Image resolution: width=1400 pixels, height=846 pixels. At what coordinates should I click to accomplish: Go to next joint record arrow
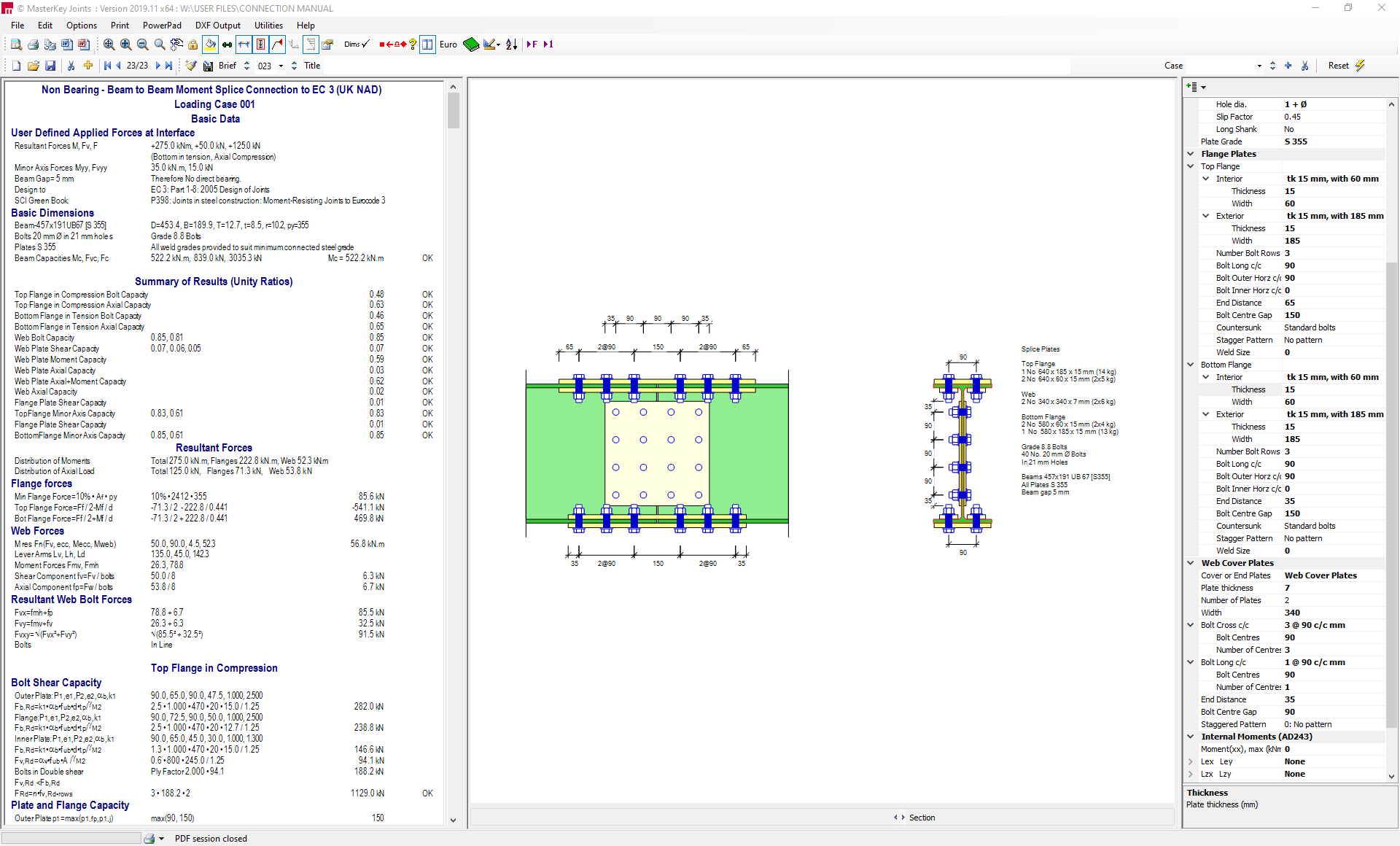pyautogui.click(x=157, y=66)
